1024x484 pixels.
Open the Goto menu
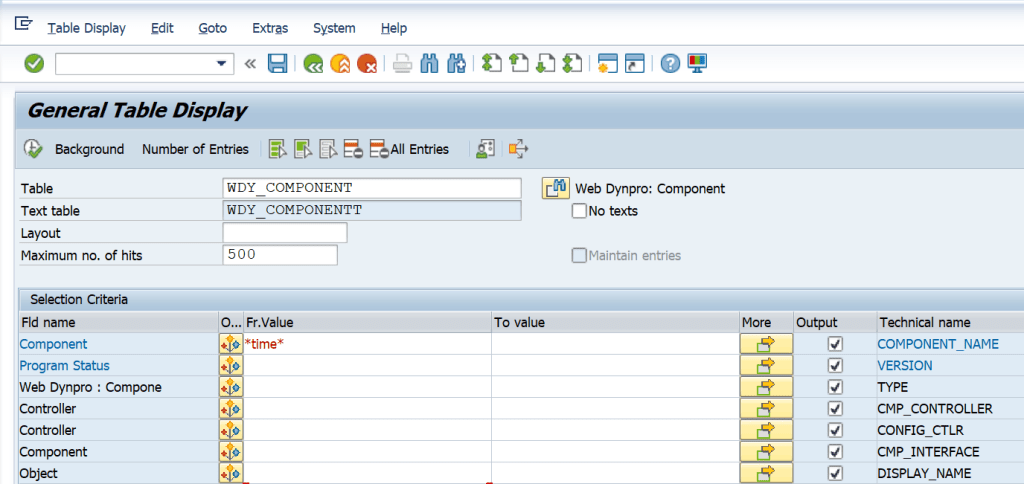(213, 28)
